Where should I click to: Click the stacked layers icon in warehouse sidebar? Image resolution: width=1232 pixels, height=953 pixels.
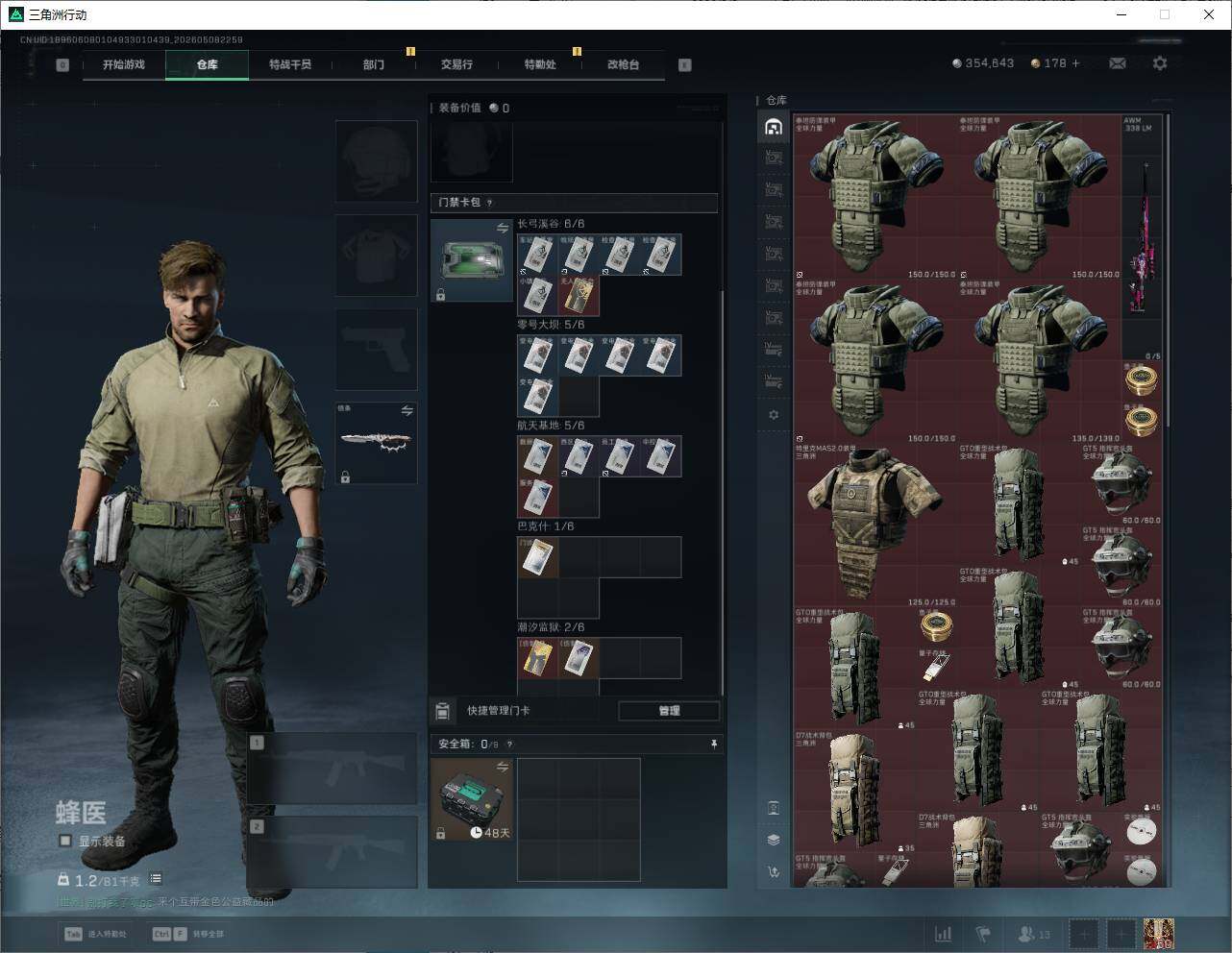click(774, 839)
